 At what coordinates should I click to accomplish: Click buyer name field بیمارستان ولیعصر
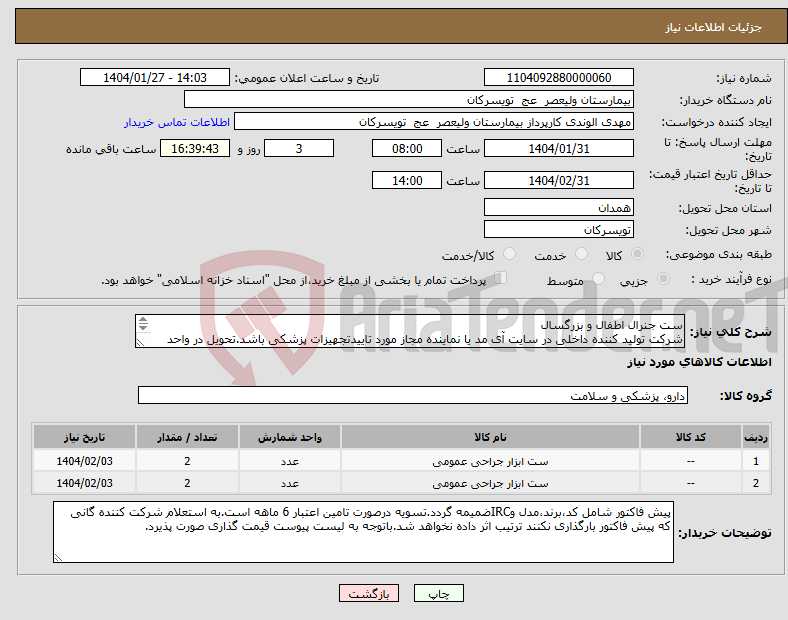(x=409, y=99)
